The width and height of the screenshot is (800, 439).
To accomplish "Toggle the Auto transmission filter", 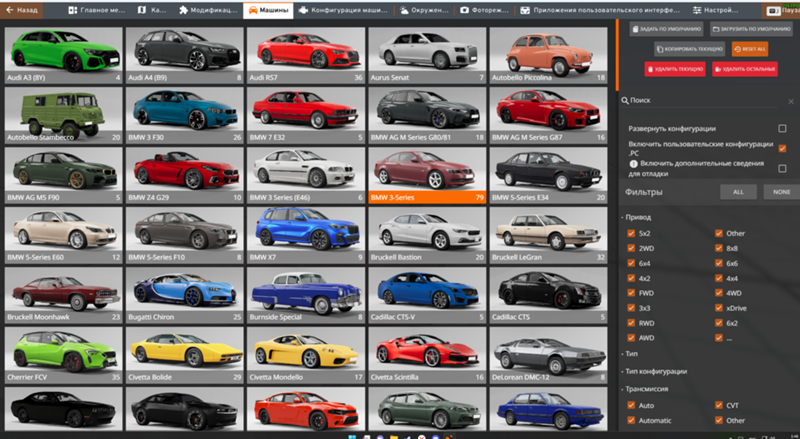I will (x=631, y=405).
